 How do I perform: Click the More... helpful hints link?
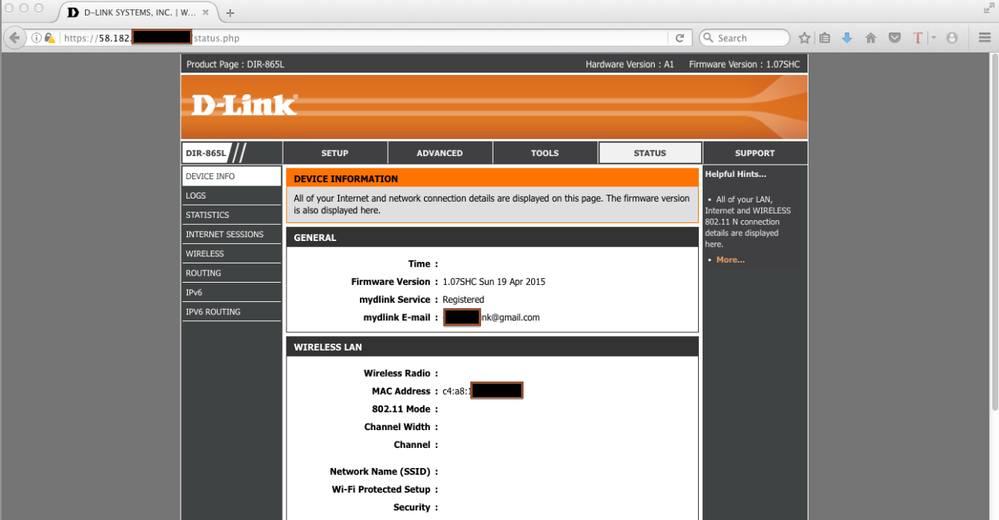(730, 260)
